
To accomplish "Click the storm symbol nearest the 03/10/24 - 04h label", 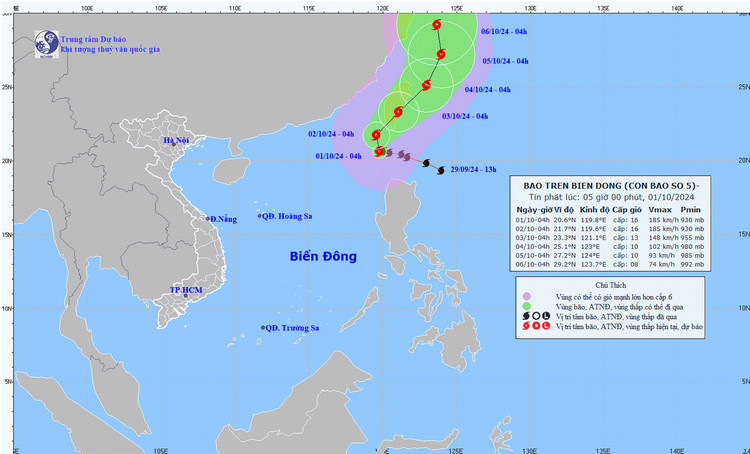I will [399, 111].
